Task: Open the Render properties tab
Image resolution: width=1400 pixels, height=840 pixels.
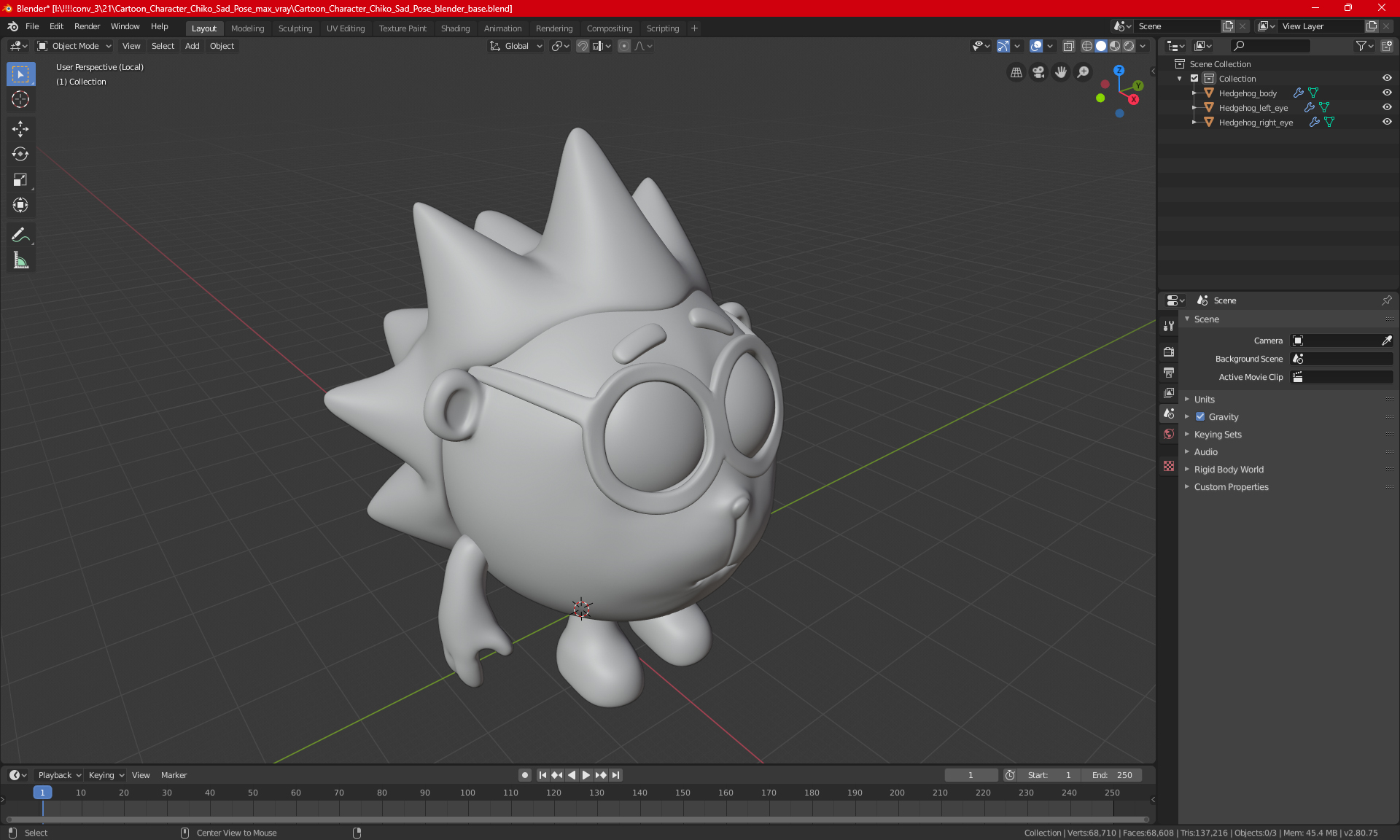Action: click(1169, 351)
